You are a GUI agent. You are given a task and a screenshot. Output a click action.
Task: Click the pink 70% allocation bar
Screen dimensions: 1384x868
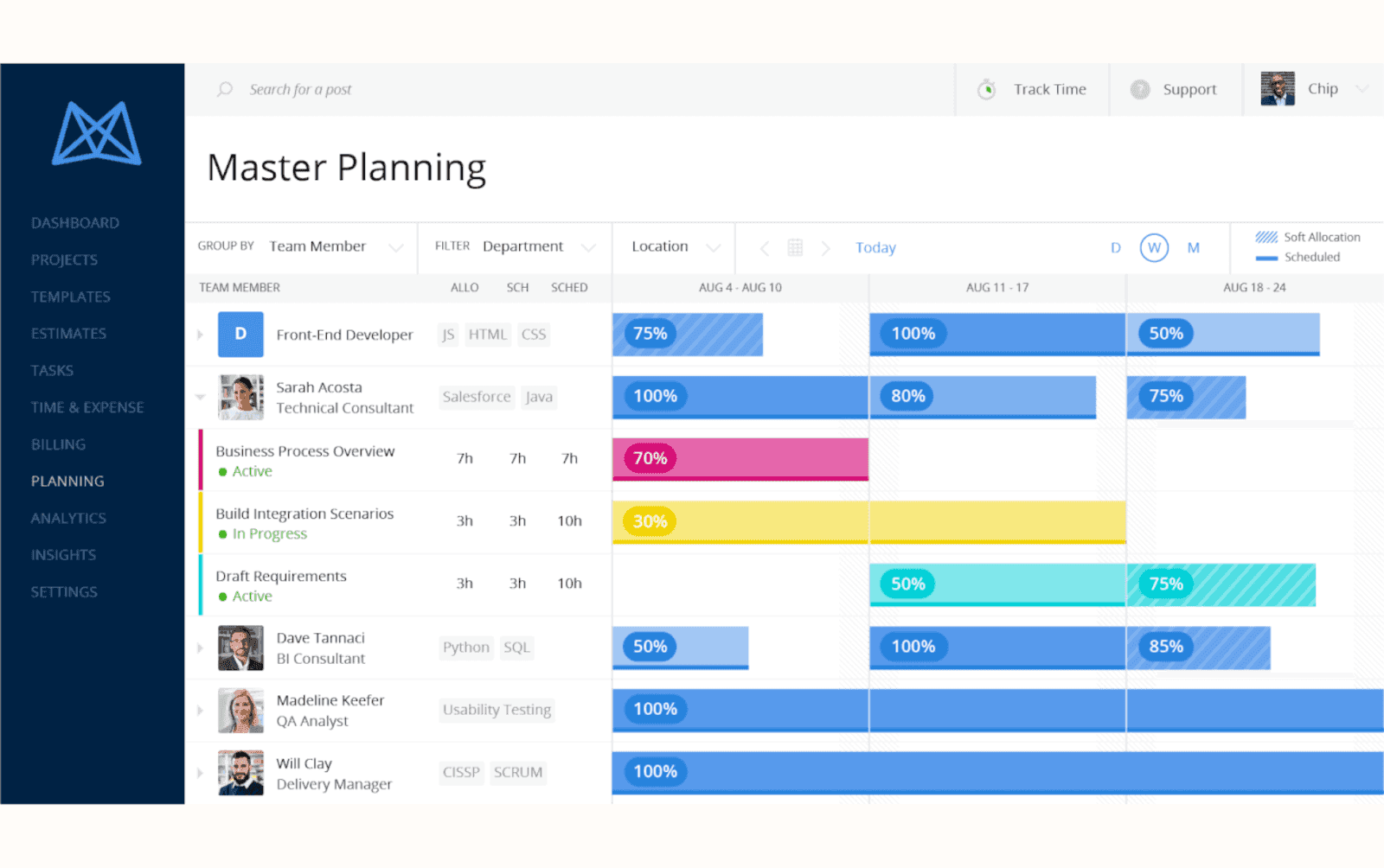click(740, 458)
